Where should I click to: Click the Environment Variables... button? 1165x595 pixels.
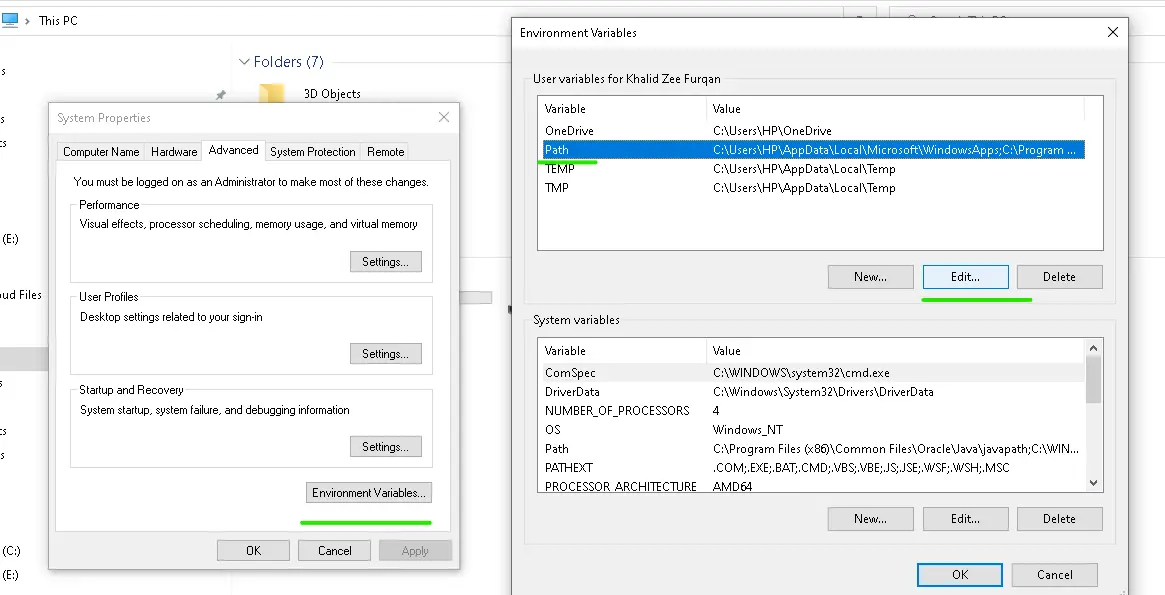click(x=369, y=493)
